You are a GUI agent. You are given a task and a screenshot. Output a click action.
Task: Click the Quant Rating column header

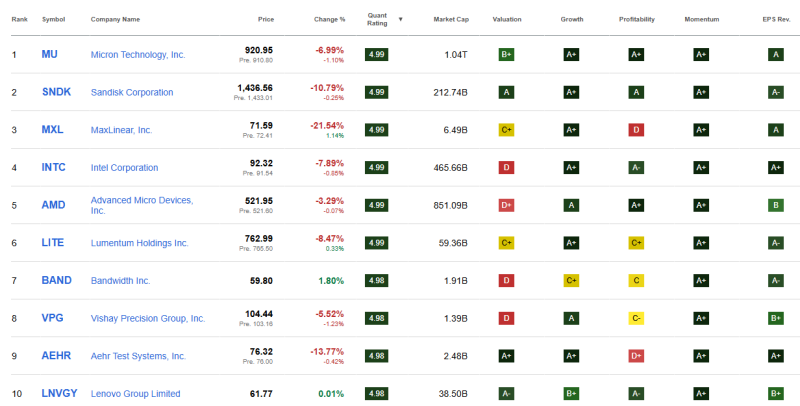tap(378, 19)
